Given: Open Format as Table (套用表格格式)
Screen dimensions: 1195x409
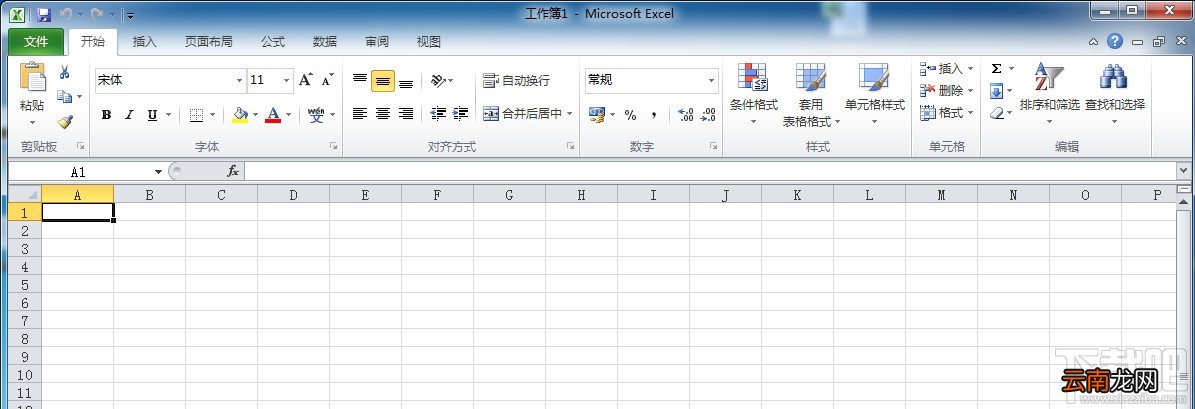Looking at the screenshot, I should point(811,95).
